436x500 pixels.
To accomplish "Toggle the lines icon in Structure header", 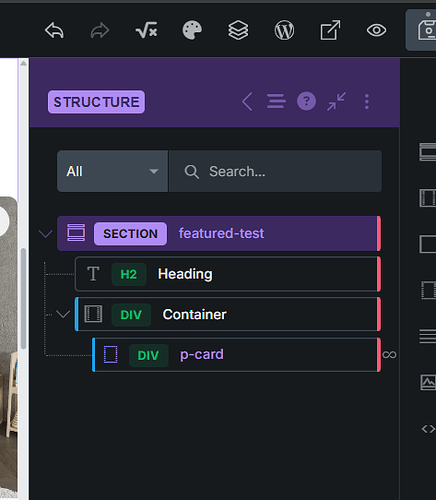I will (276, 101).
